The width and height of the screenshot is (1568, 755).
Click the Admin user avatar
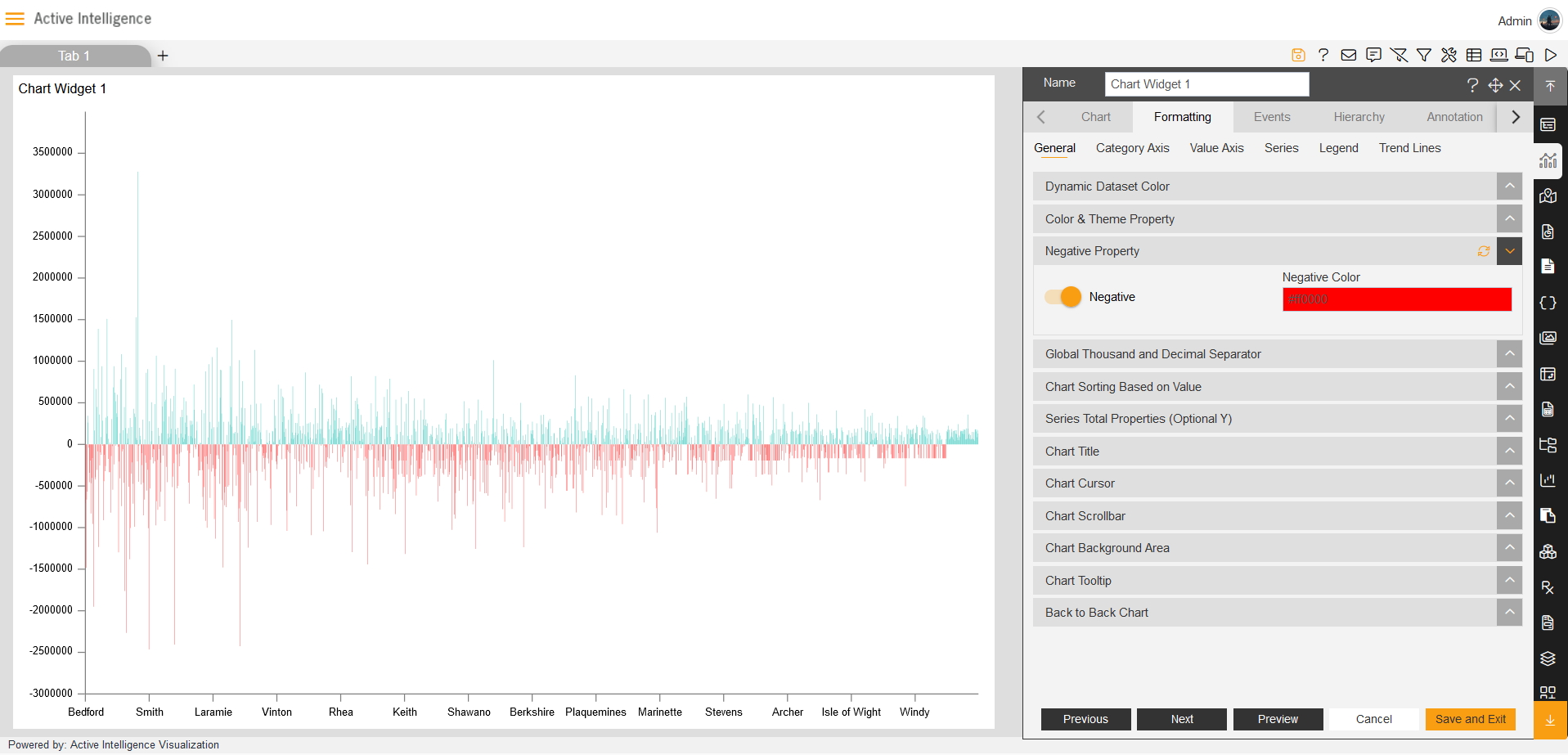[x=1549, y=20]
